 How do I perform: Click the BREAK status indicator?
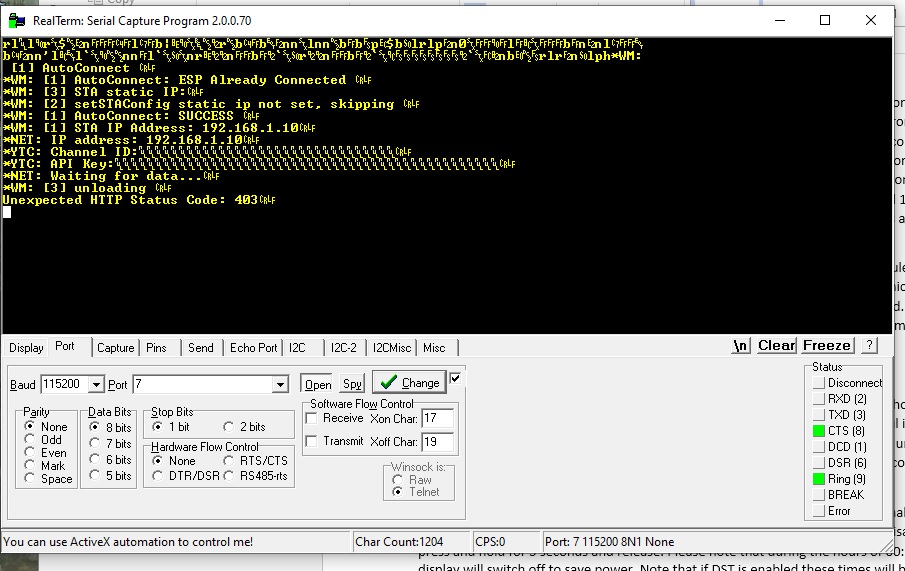819,495
